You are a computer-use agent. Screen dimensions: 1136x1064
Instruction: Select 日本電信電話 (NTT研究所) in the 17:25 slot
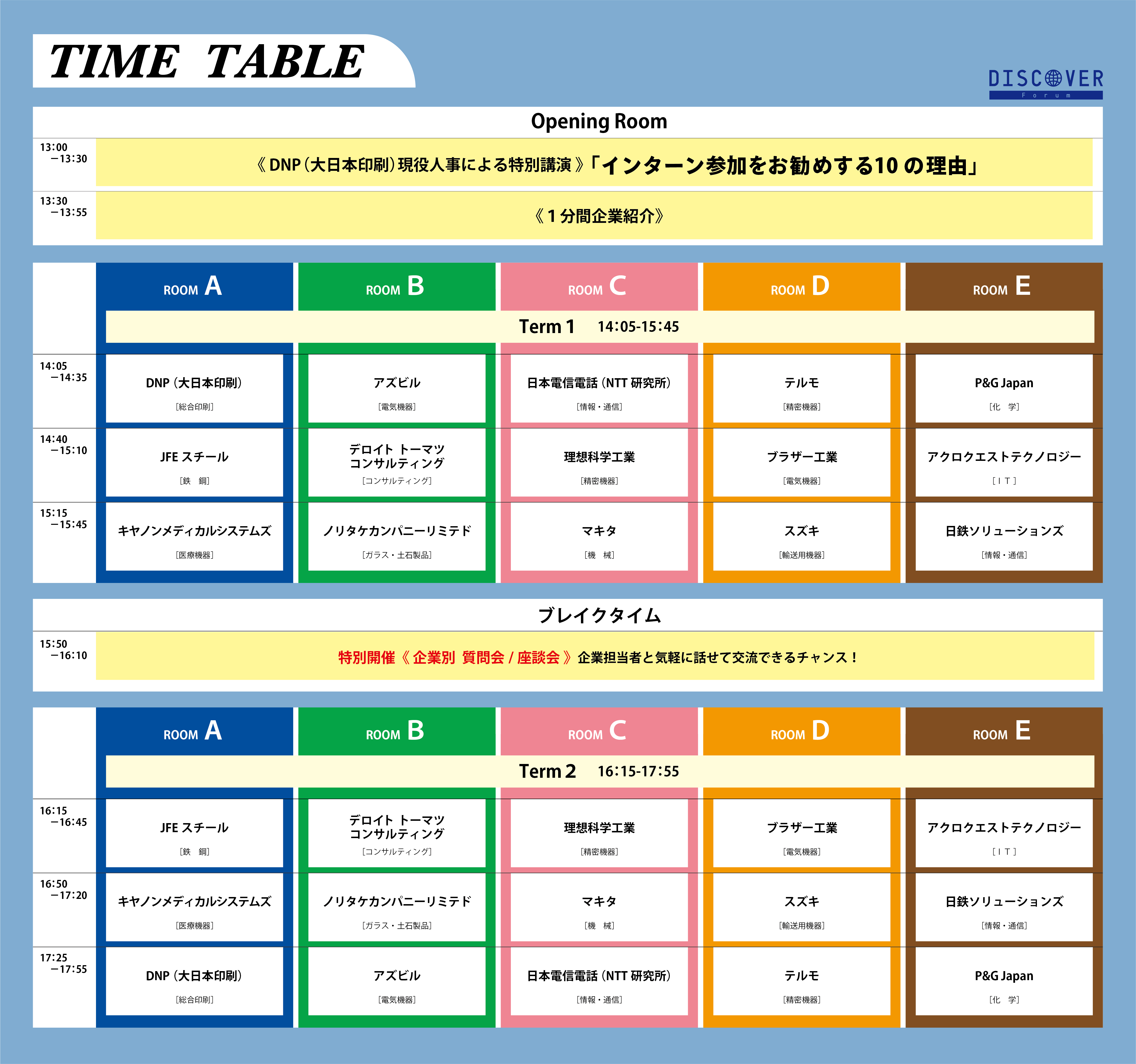pyautogui.click(x=599, y=981)
